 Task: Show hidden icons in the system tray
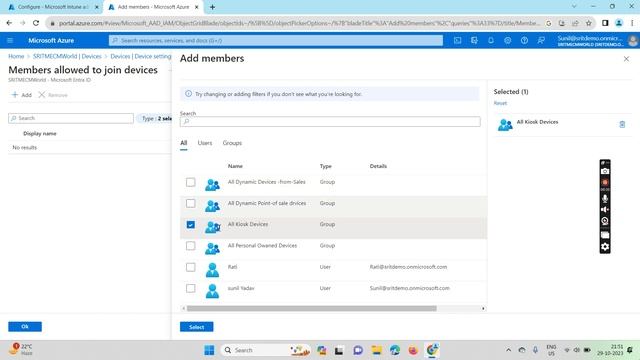click(x=509, y=350)
